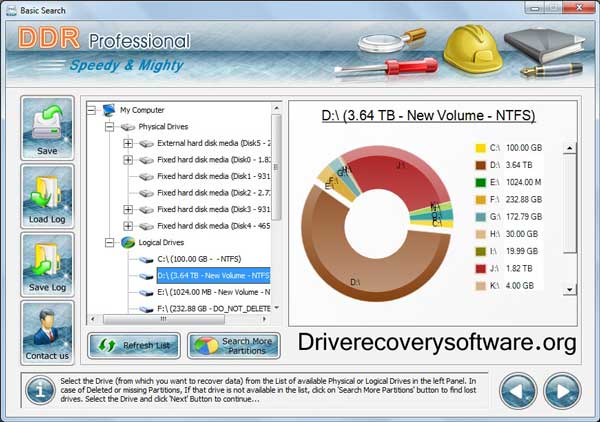Click the External hard disk Disk5 icon
The image size is (600, 422).
click(x=146, y=143)
